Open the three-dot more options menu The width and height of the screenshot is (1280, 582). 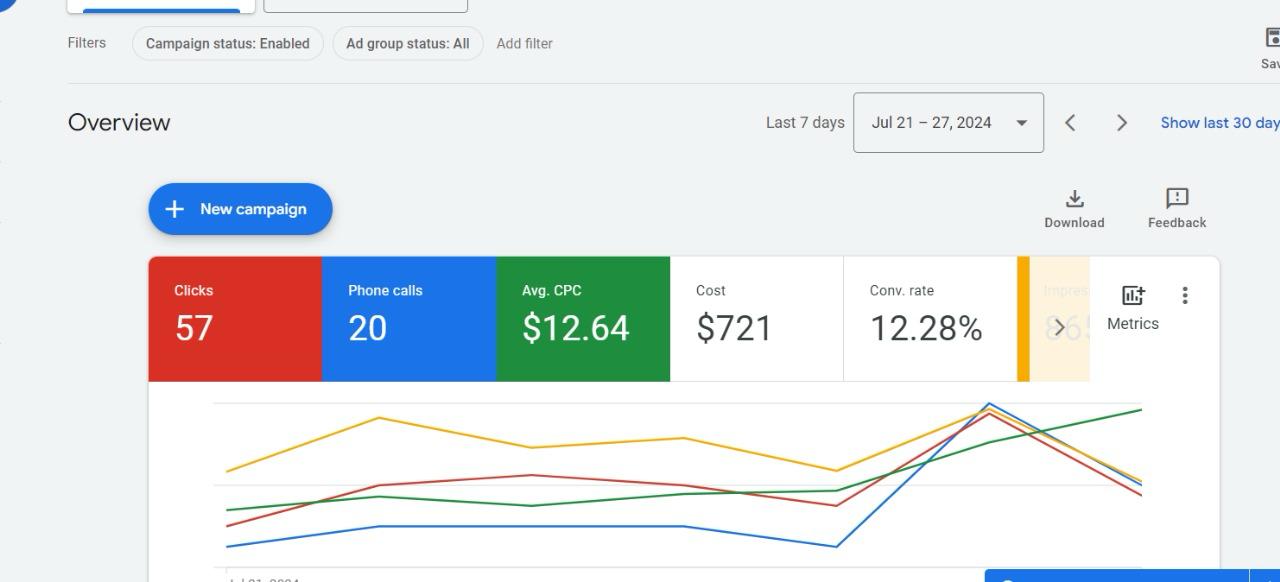click(1185, 295)
